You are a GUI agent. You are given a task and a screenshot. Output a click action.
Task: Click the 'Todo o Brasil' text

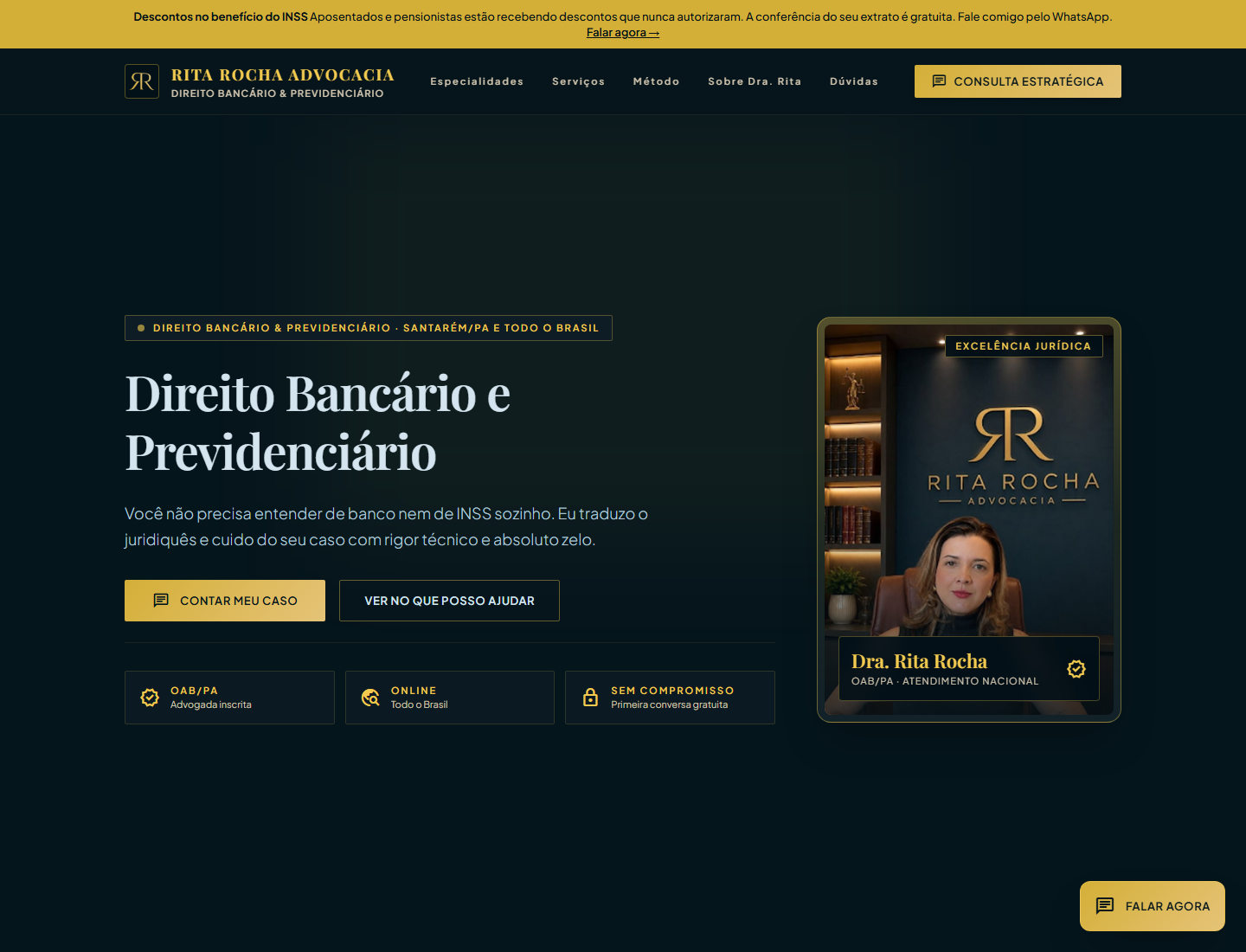pyautogui.click(x=420, y=704)
